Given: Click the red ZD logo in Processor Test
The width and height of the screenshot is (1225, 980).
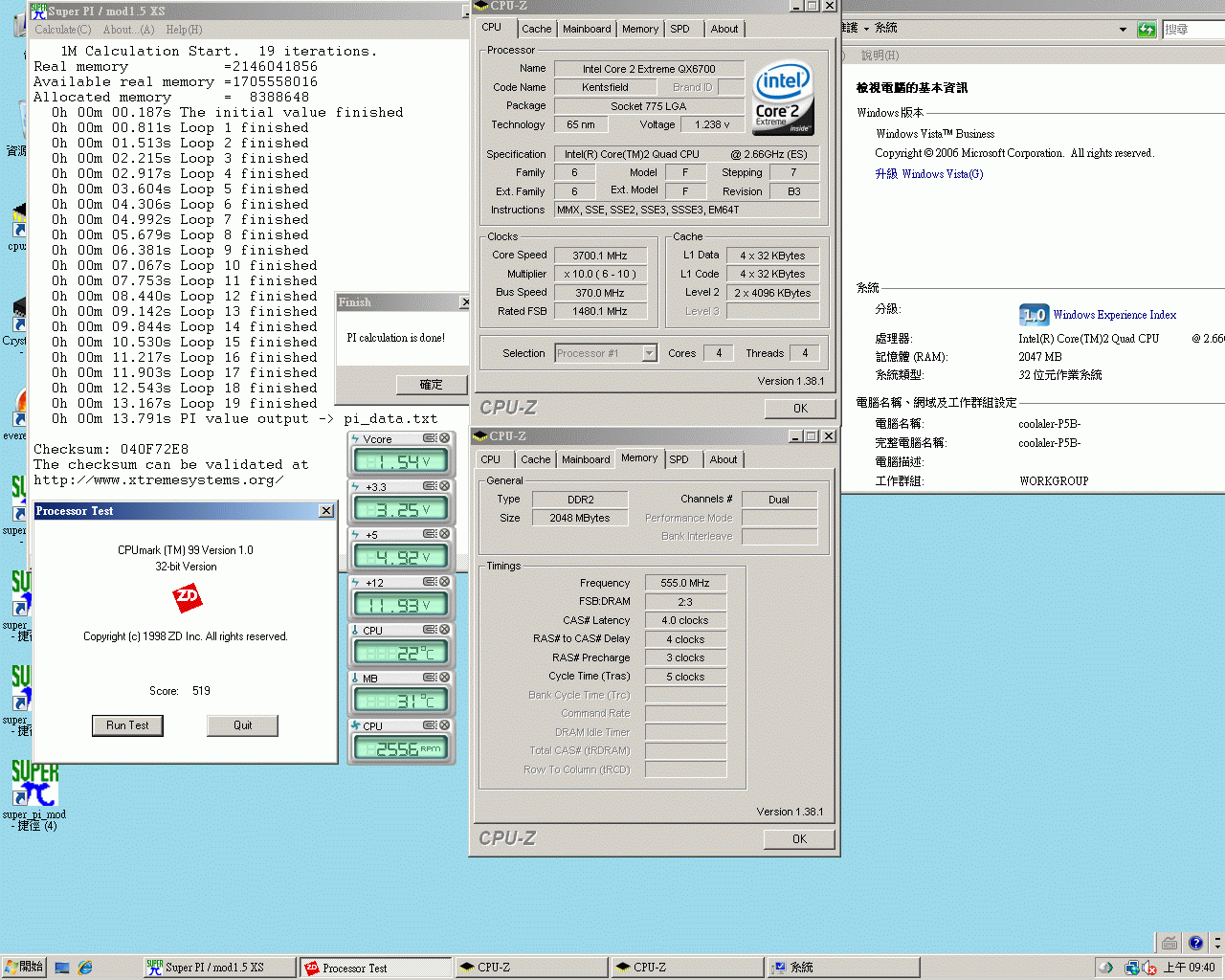Looking at the screenshot, I should pos(187,598).
